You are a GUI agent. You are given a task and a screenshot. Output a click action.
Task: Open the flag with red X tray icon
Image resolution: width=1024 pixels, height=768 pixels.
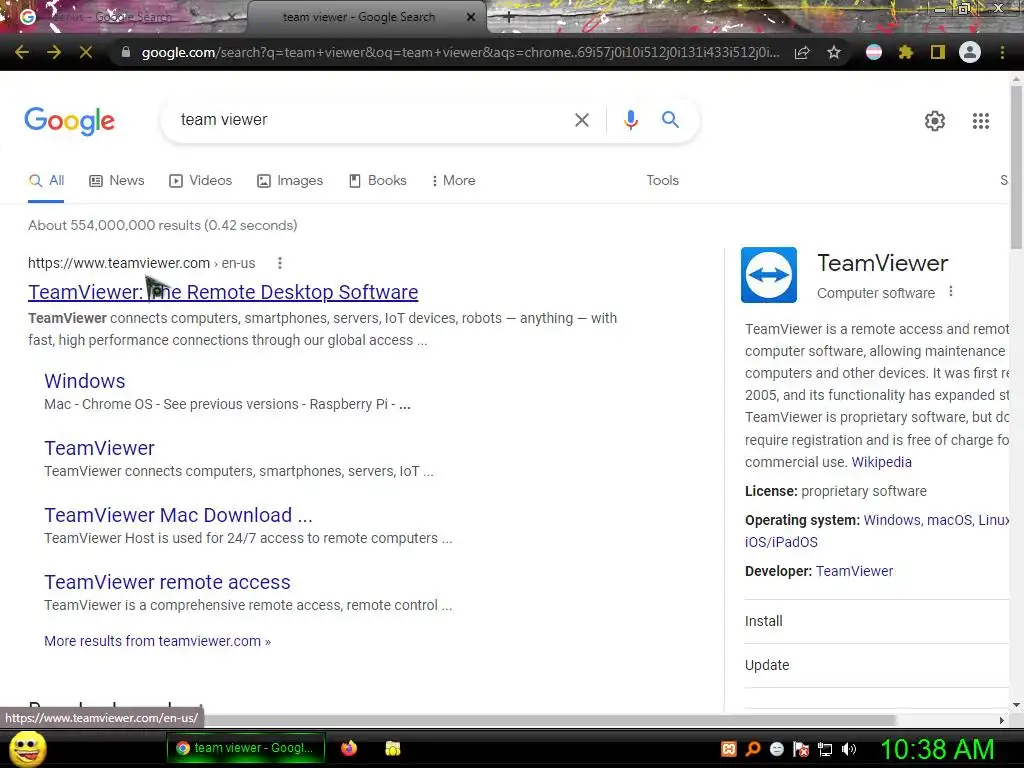[x=801, y=749]
